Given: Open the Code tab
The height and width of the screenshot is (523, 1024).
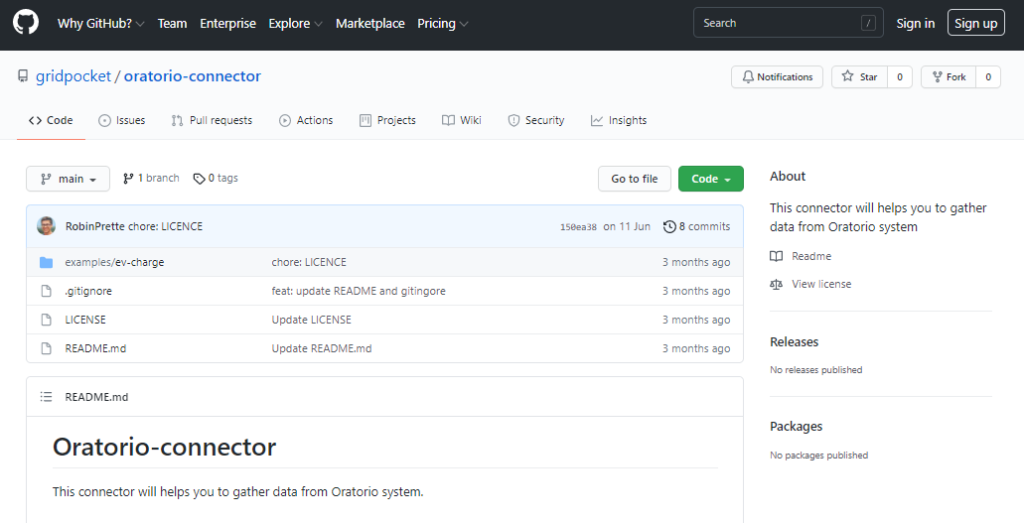Looking at the screenshot, I should coord(51,120).
